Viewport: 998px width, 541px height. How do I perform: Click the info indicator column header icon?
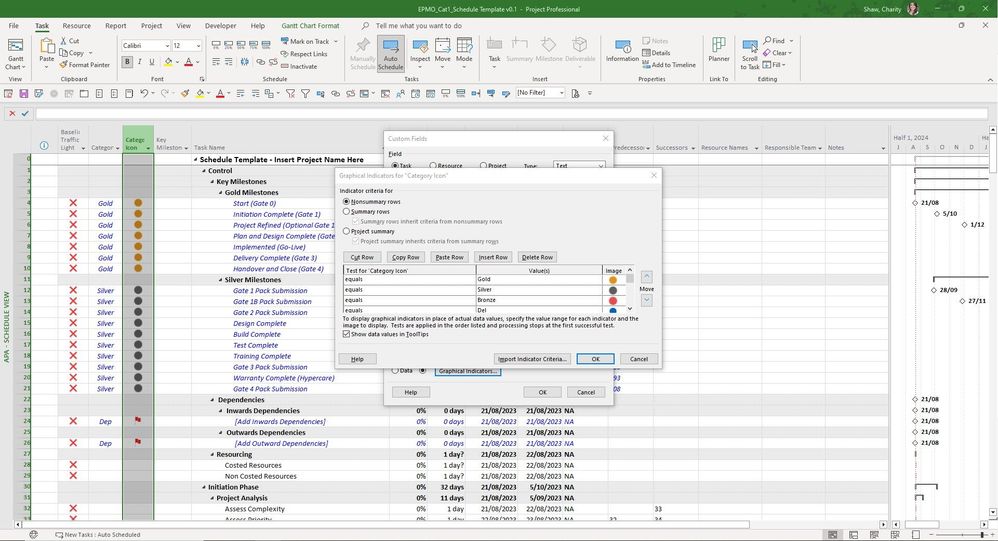pos(44,146)
